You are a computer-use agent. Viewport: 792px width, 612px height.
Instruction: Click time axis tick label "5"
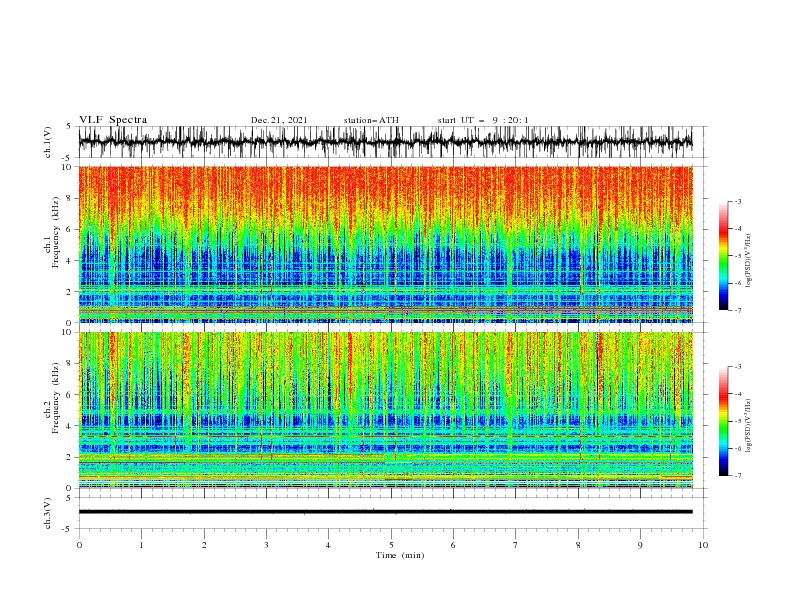(391, 545)
